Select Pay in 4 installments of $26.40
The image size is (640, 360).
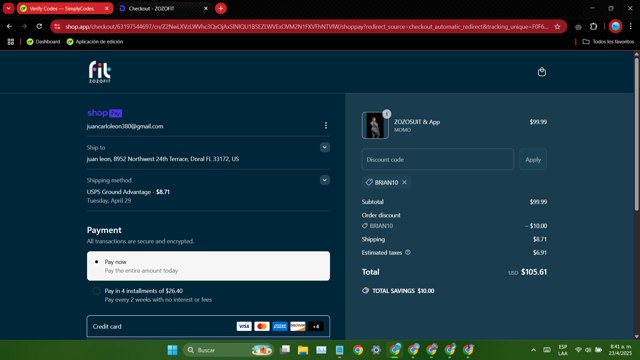[x=96, y=291]
